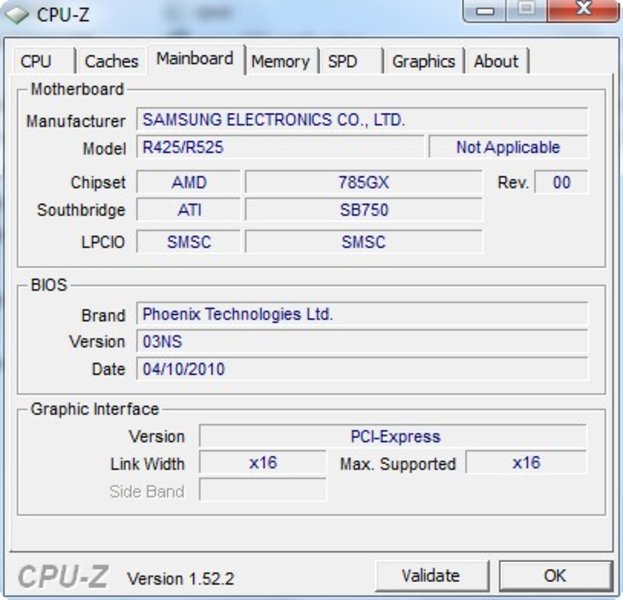Switch to the Graphics tab
This screenshot has width=623, height=600.
tap(424, 61)
